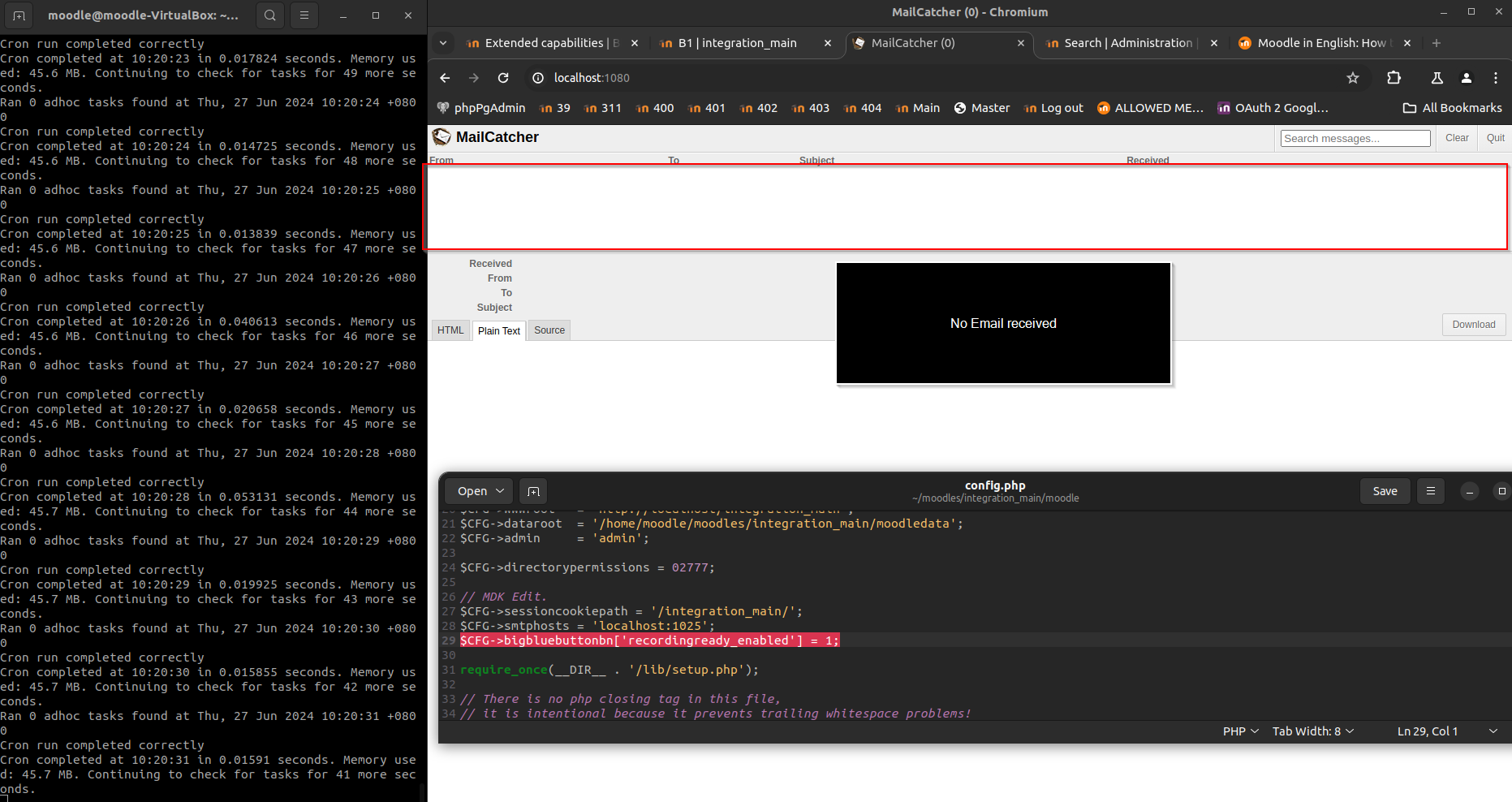Open the Tab Width dropdown
Viewport: 1512px width, 802px height.
click(x=1313, y=731)
